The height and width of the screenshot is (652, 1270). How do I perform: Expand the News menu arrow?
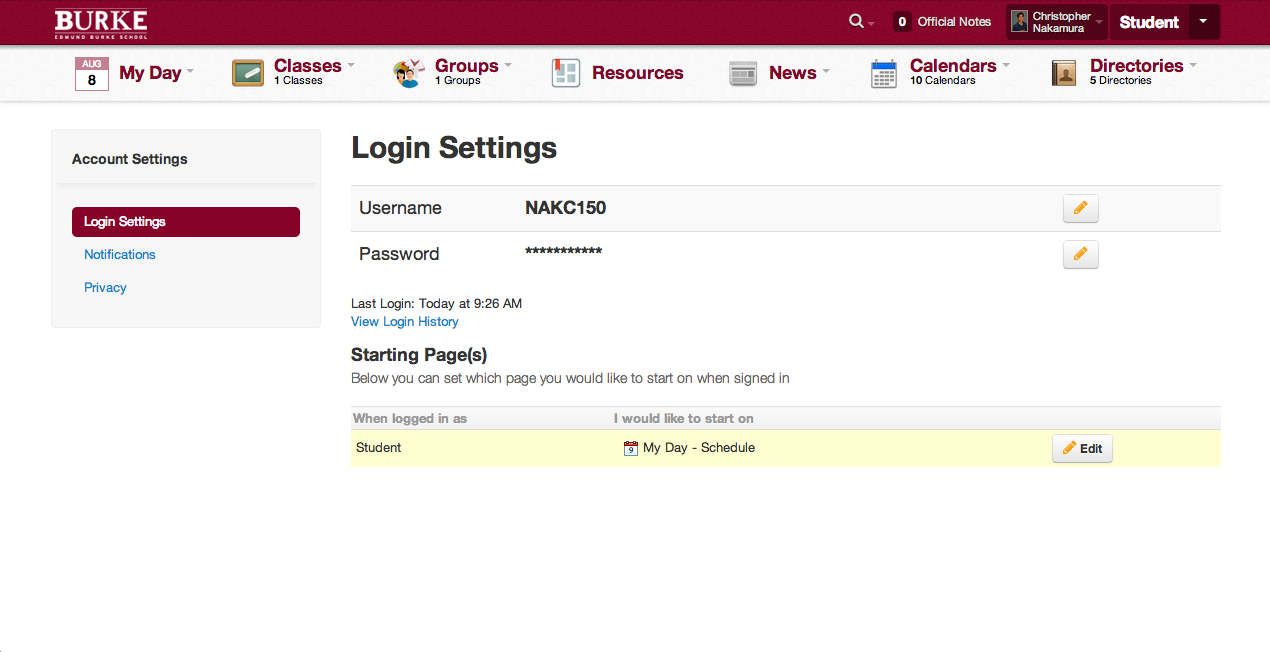pyautogui.click(x=826, y=71)
